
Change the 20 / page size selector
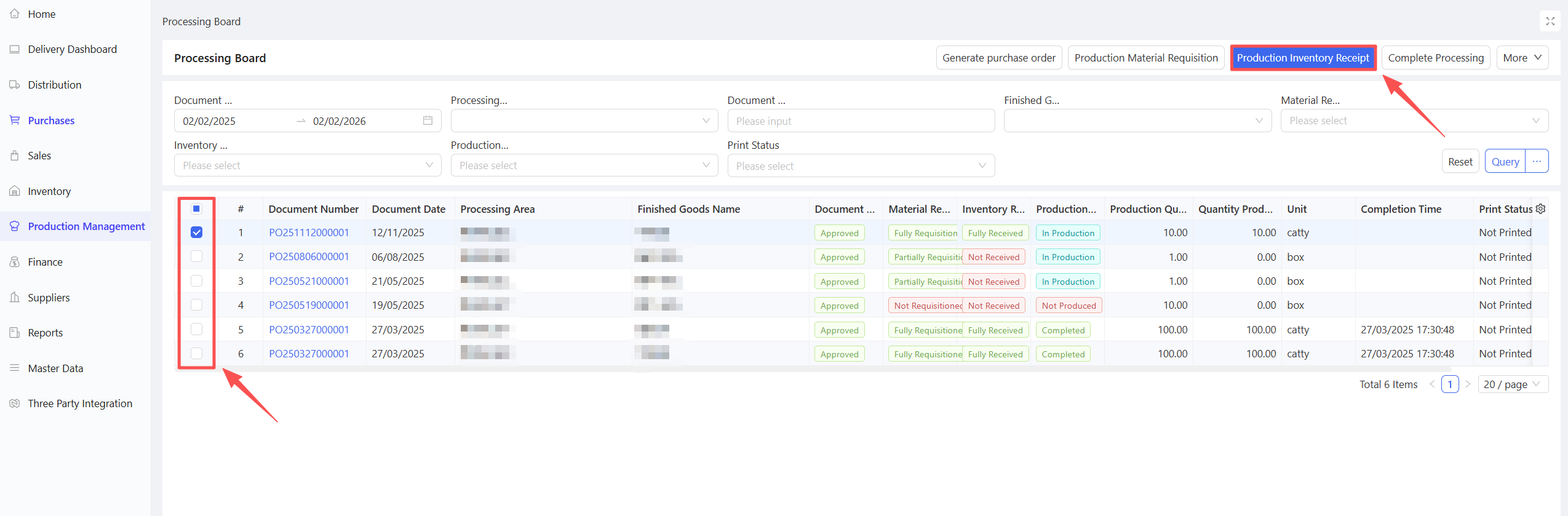(x=1512, y=384)
